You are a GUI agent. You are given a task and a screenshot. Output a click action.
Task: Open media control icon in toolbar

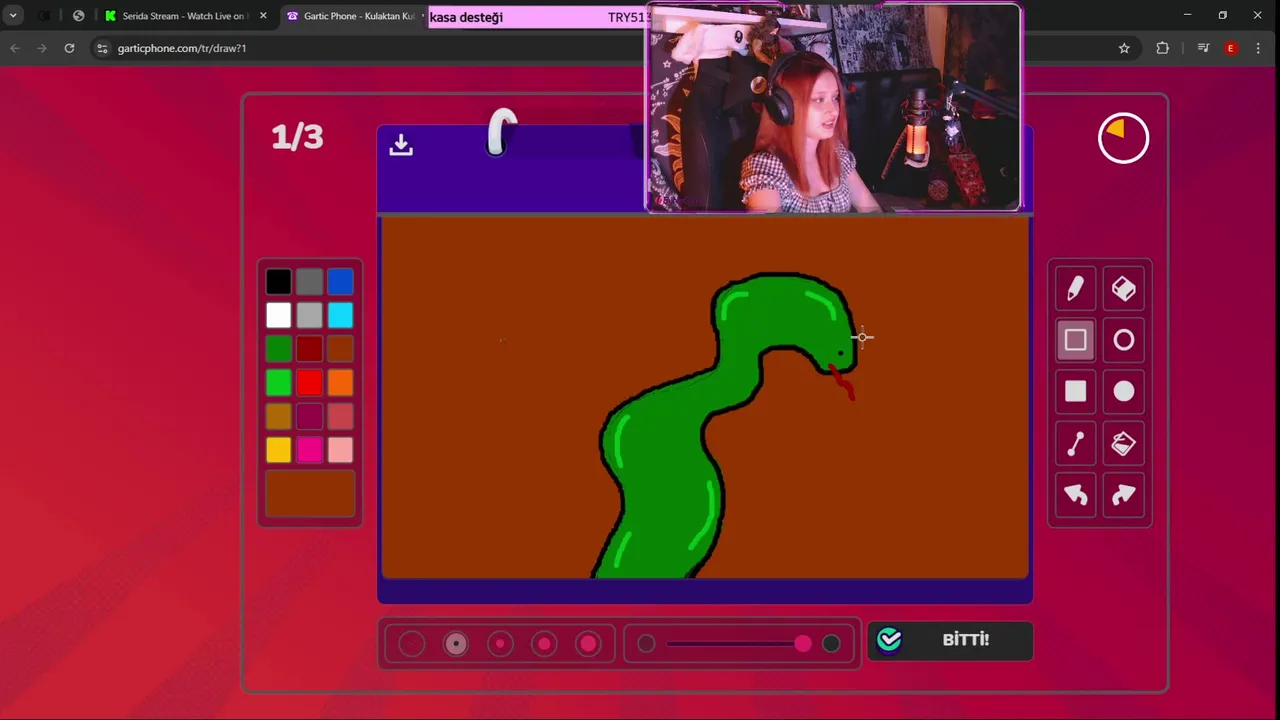pos(1203,48)
